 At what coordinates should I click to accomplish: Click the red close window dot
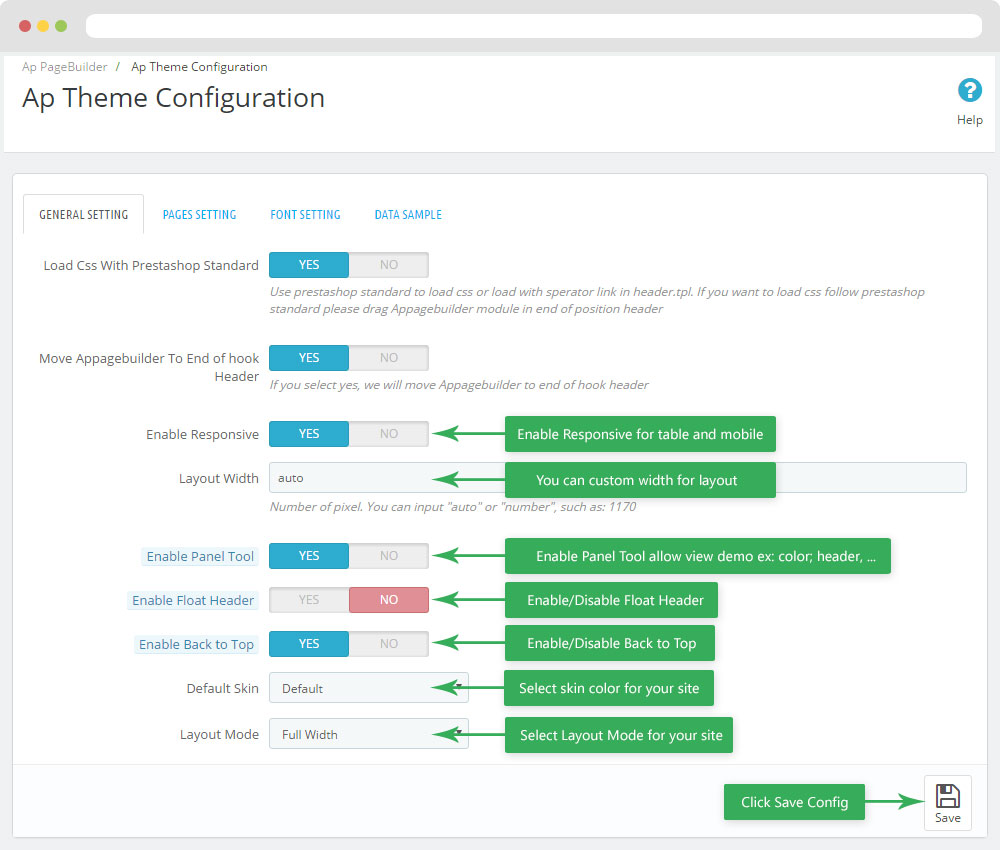[x=25, y=26]
